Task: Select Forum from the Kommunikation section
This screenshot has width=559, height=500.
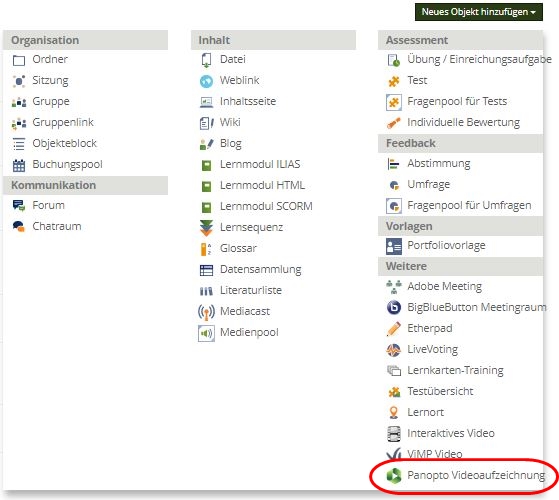Action: [48, 205]
